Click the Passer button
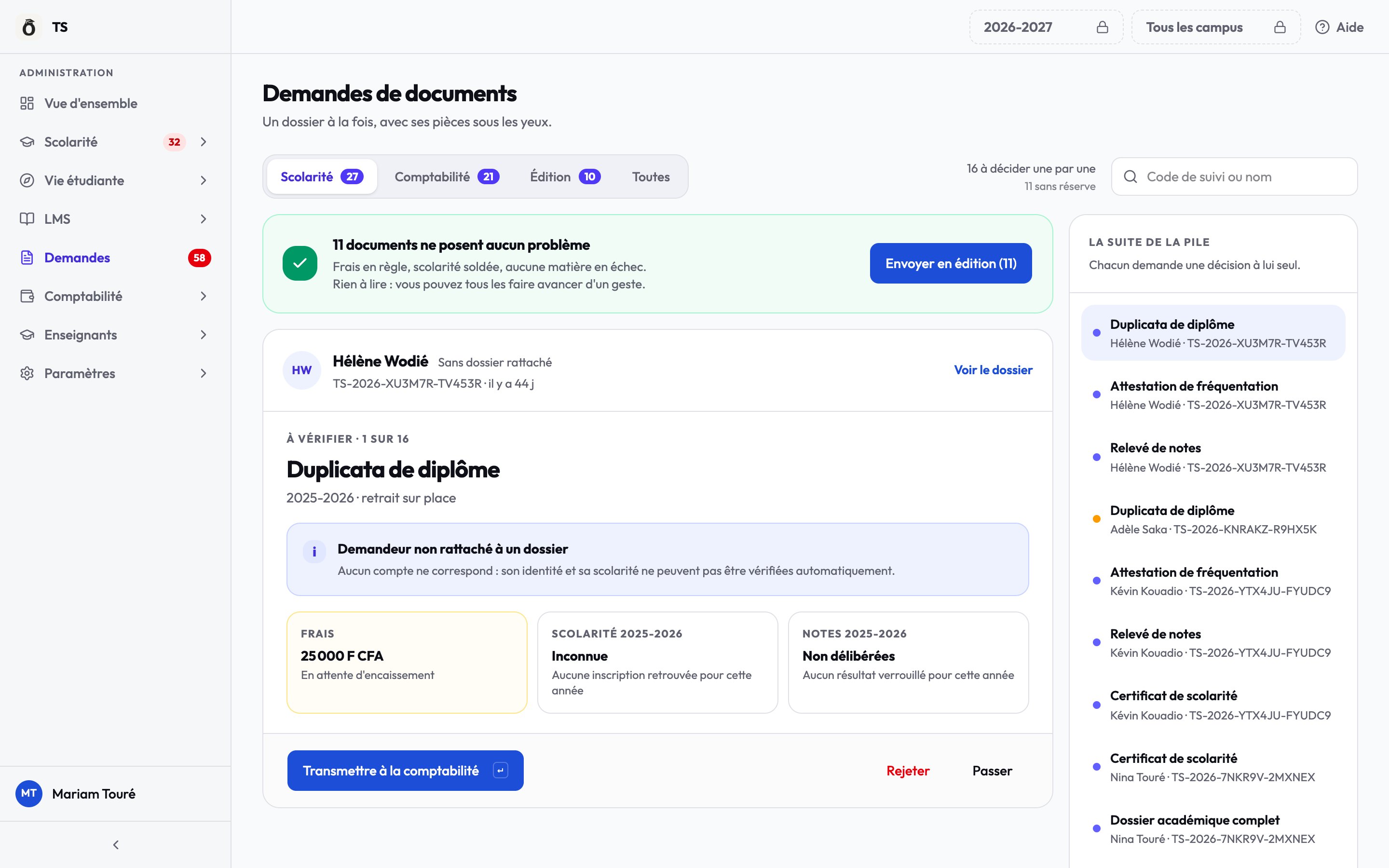Image resolution: width=1389 pixels, height=868 pixels. (992, 771)
